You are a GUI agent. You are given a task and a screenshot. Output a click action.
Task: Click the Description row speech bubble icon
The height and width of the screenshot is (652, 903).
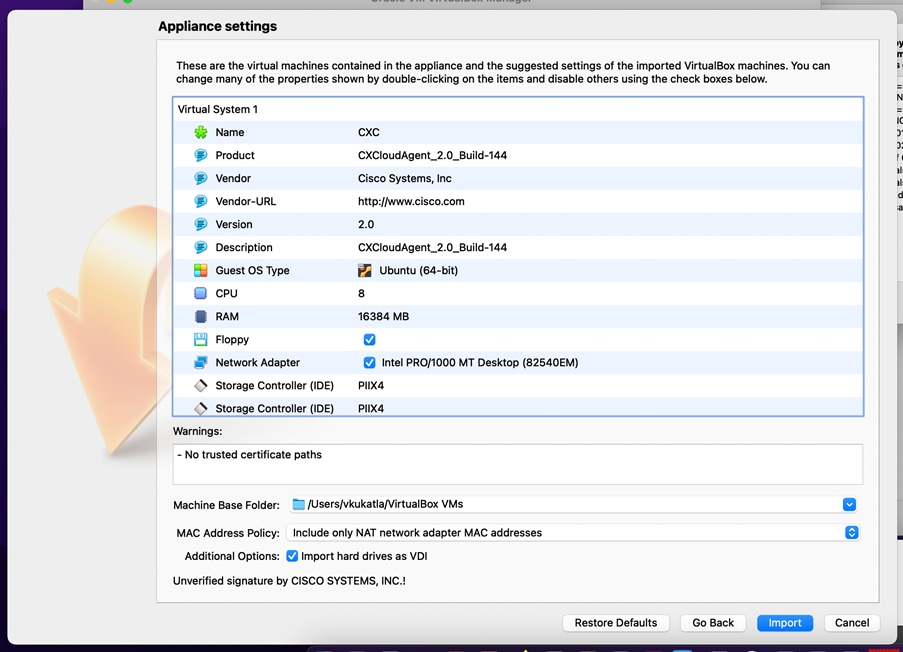click(200, 248)
